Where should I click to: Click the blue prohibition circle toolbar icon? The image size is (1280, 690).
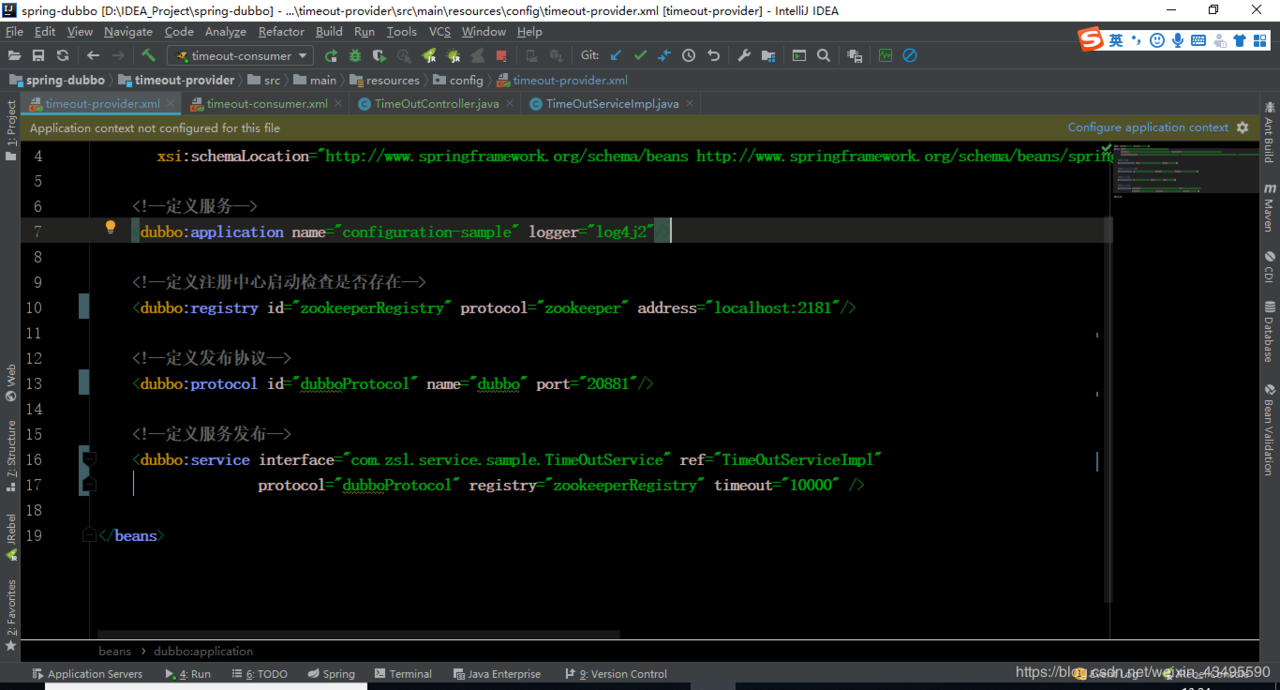pyautogui.click(x=910, y=56)
